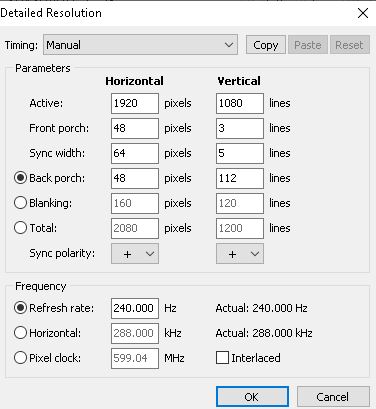376x409 pixels.
Task: Choose the Pixel clock radio option
Action: [x=20, y=358]
